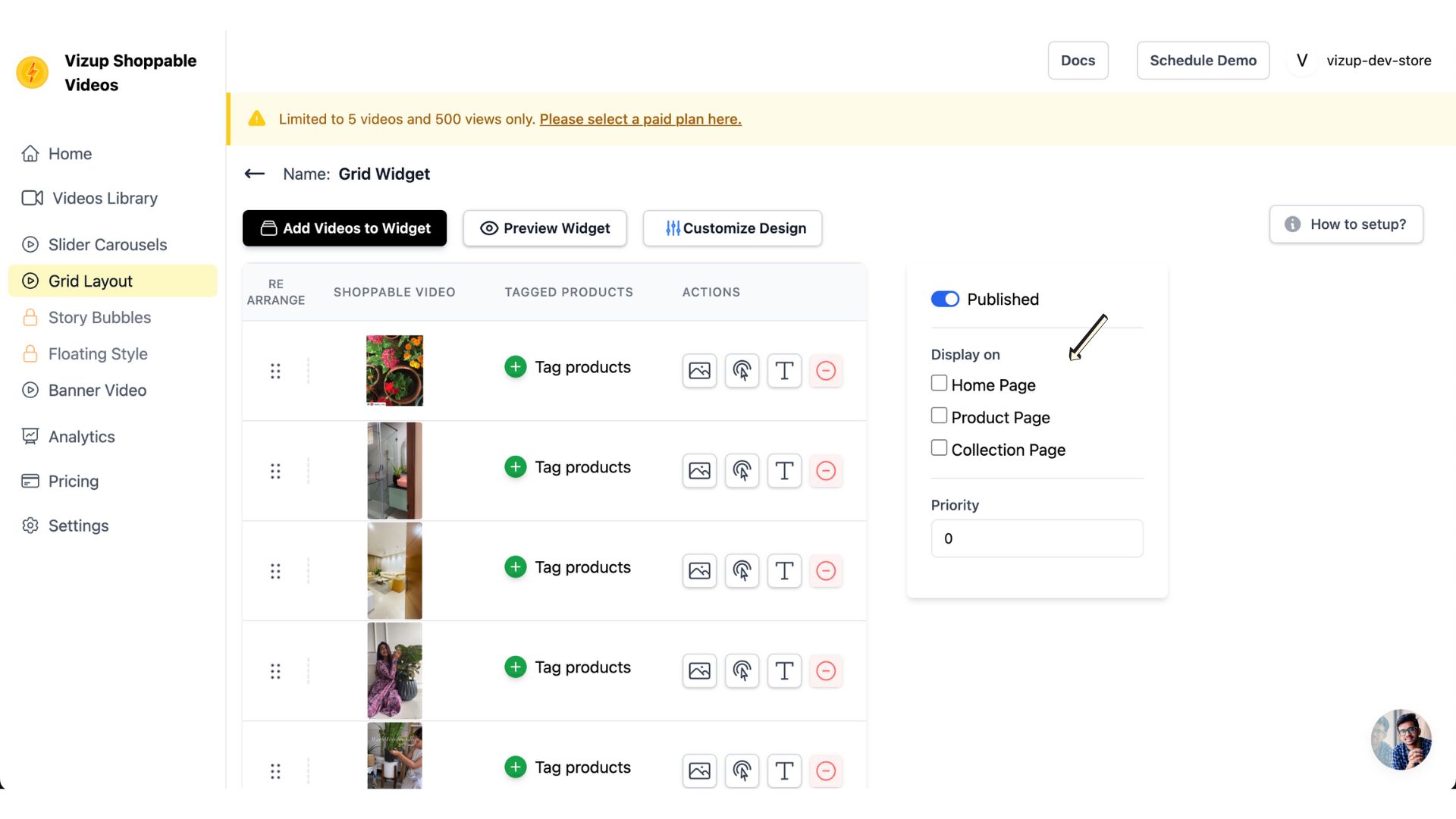Check the Product Page checkbox

pyautogui.click(x=939, y=416)
